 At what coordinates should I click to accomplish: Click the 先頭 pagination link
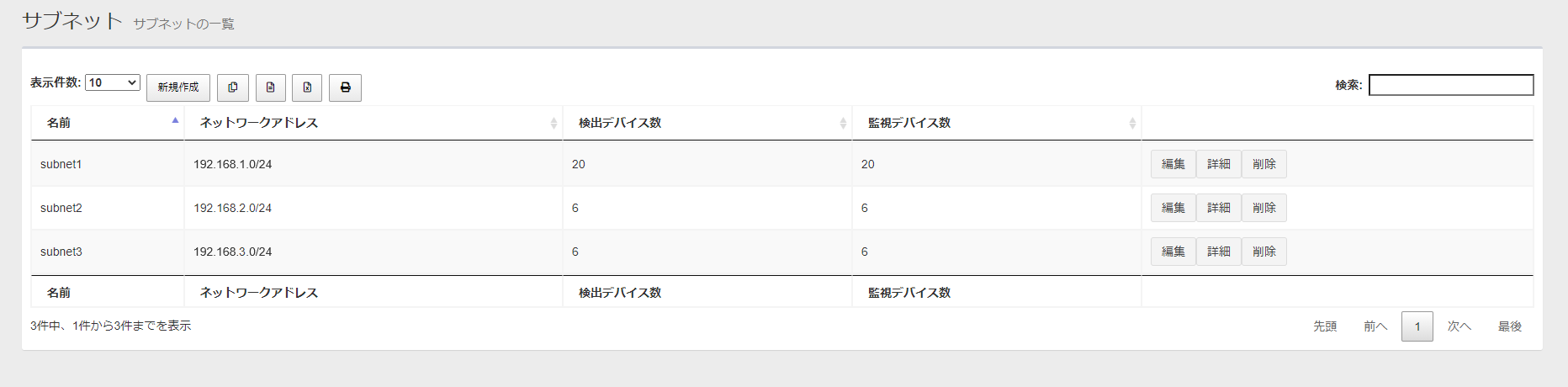click(1324, 326)
